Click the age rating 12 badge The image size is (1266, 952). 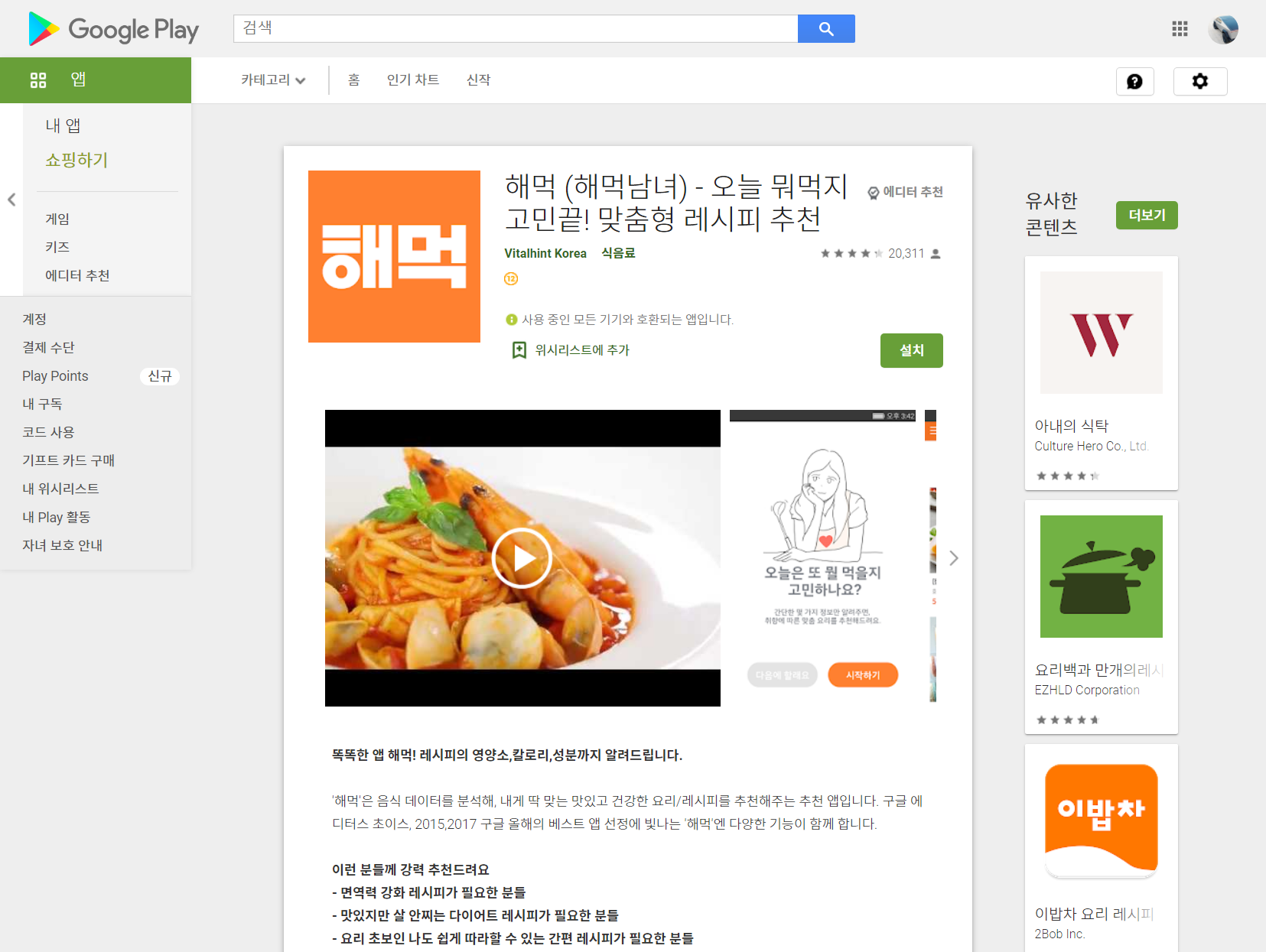tap(511, 279)
